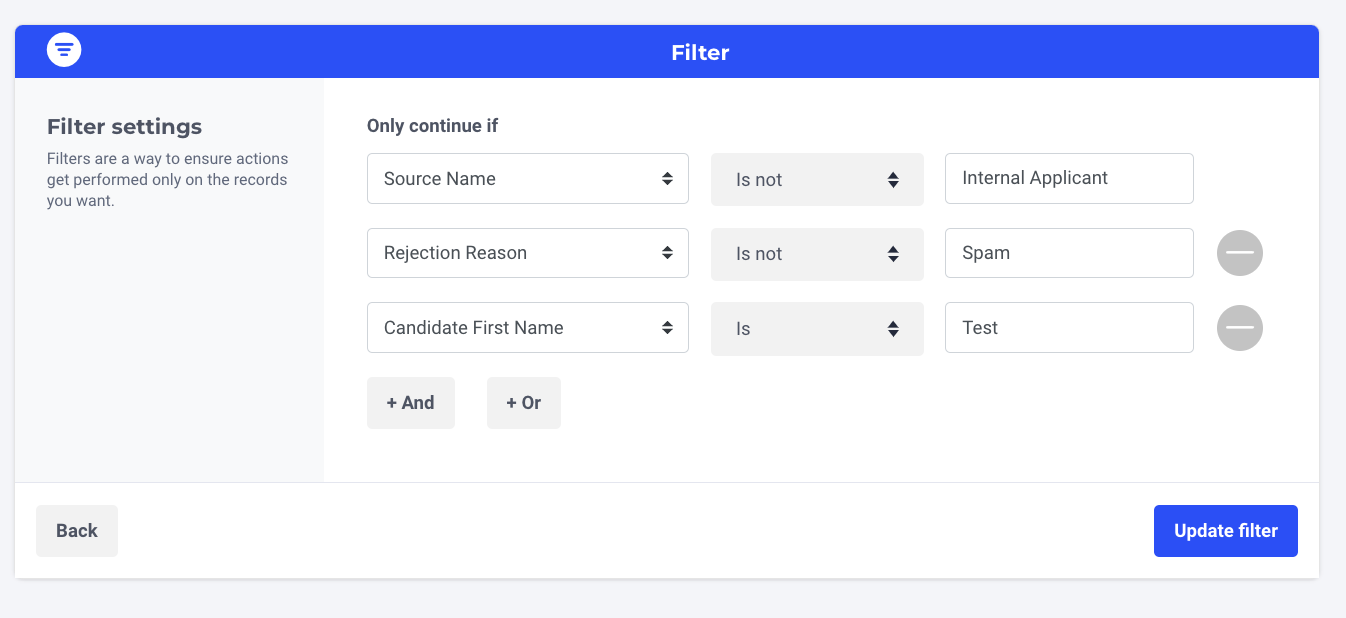Click the Internal Applicant value field
Screen dimensions: 1346x618
(1068, 178)
